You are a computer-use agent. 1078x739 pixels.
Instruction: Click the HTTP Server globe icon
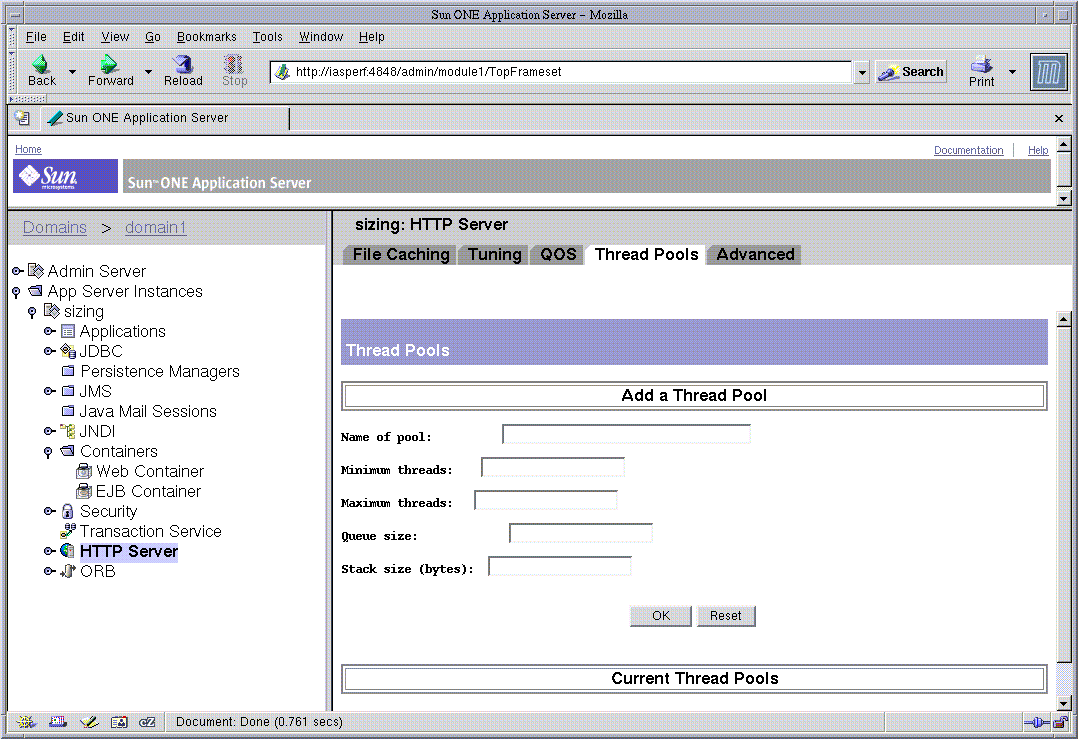67,551
